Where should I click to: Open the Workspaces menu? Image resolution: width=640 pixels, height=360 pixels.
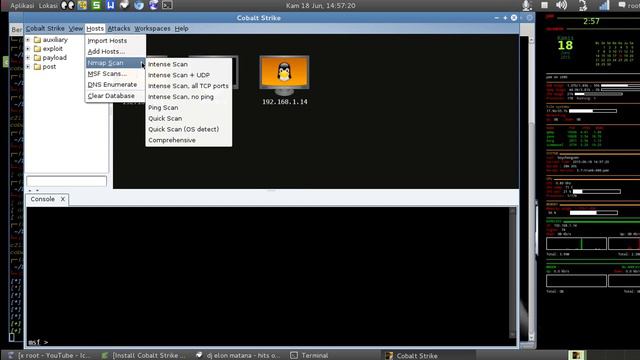[152, 29]
